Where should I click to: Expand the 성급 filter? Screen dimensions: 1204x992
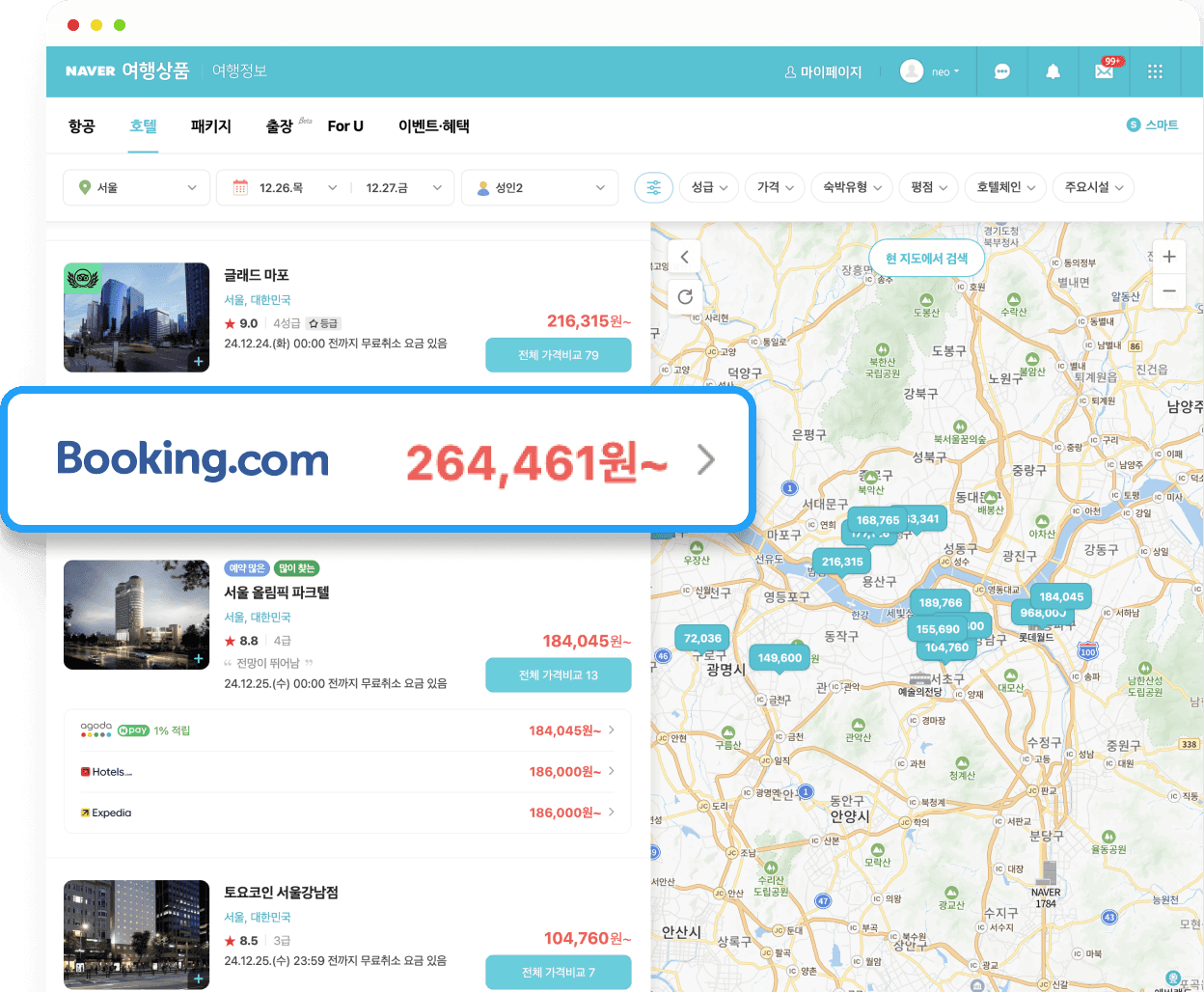tap(709, 187)
